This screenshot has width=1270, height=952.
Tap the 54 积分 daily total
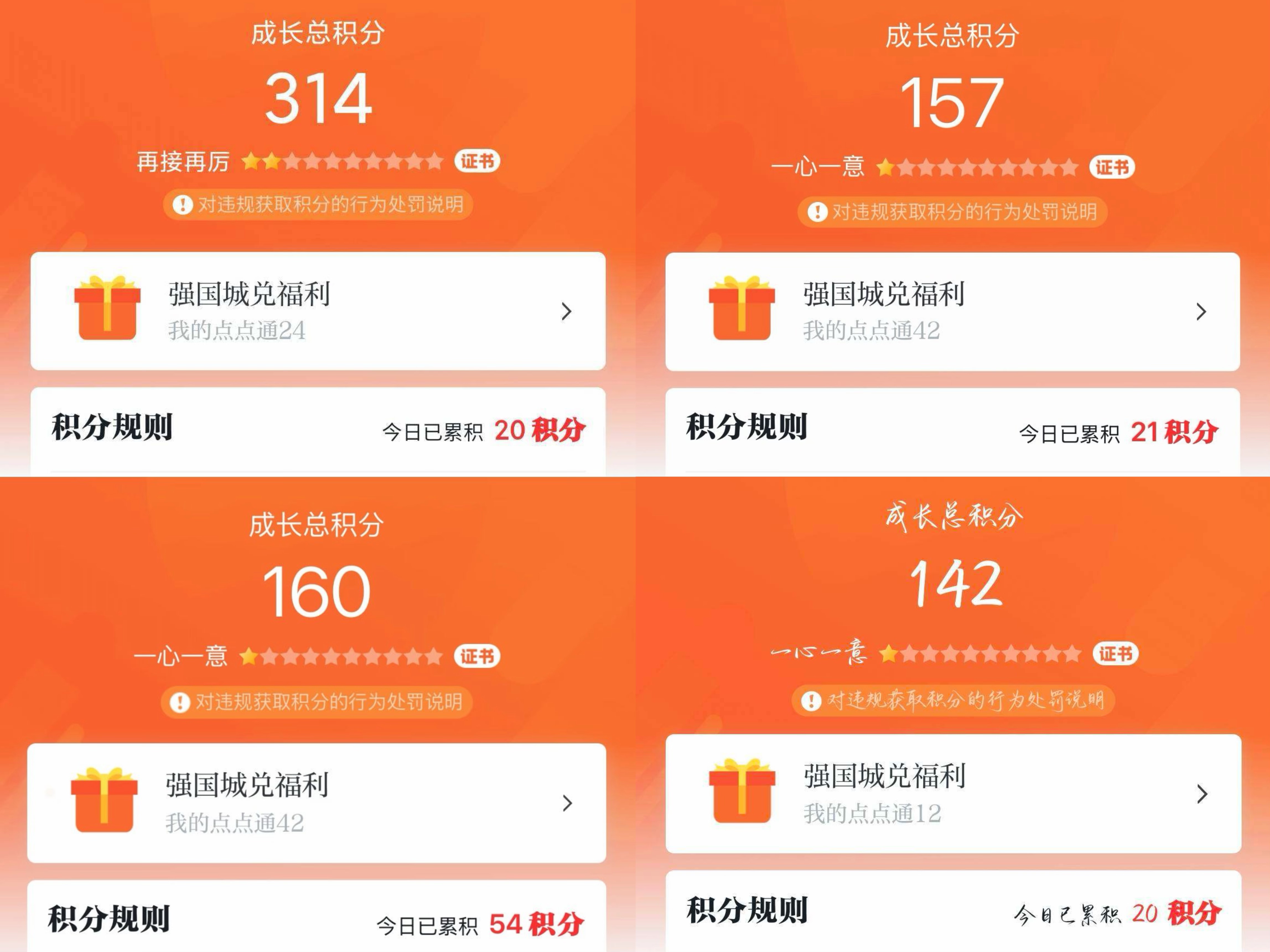tap(536, 924)
